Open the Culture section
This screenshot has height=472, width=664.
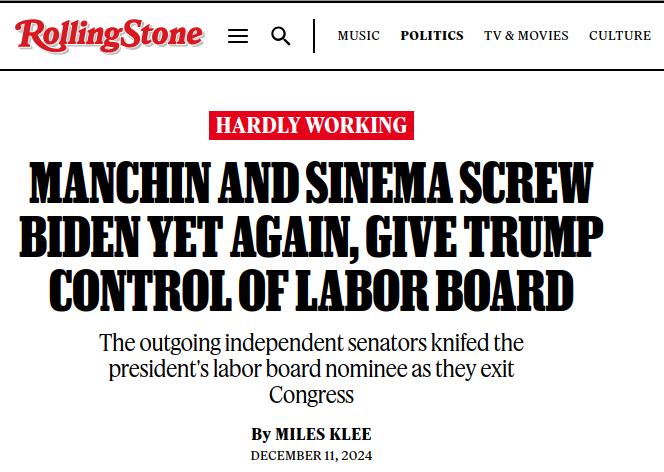point(620,36)
